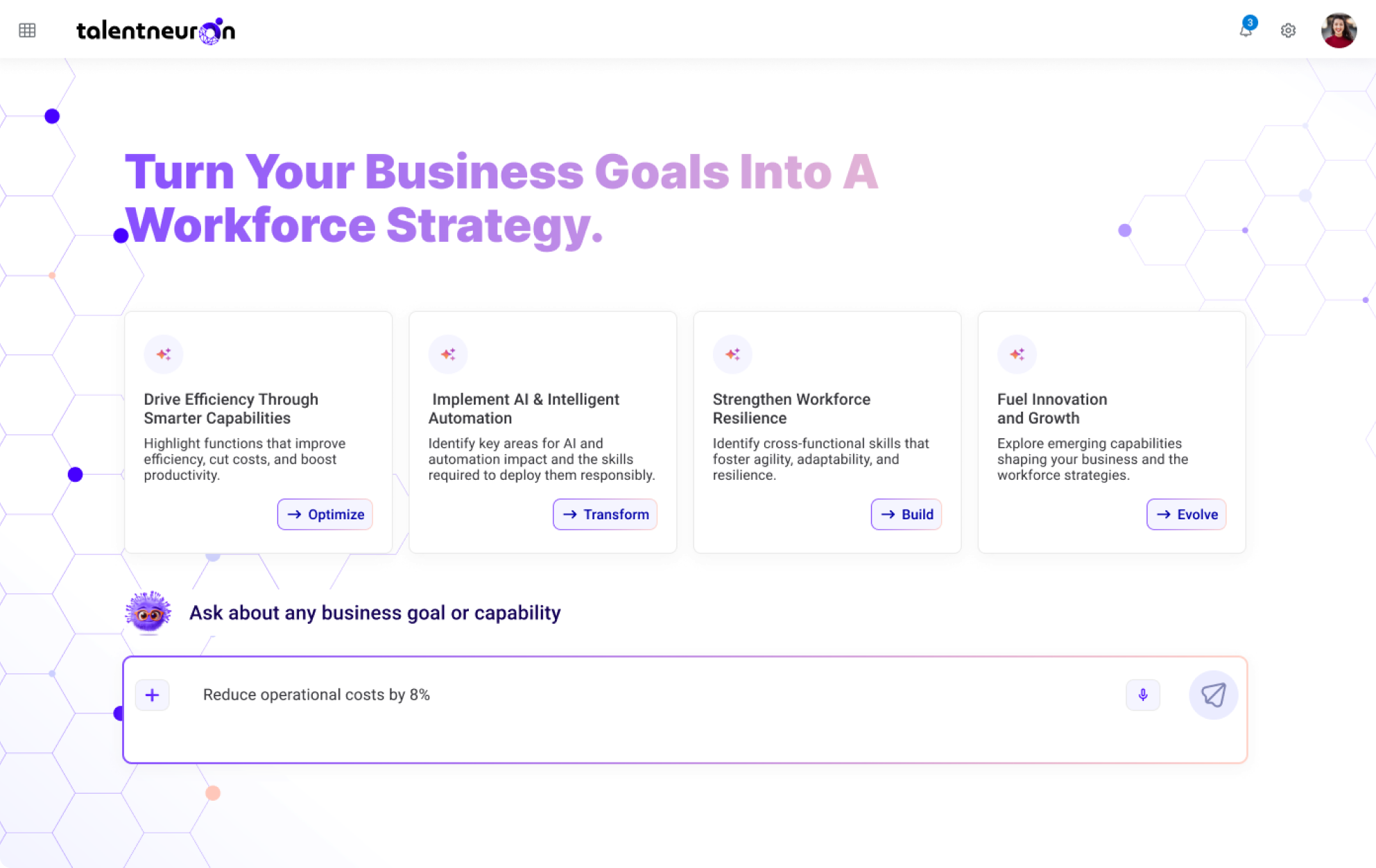Hit the Evolve button
This screenshot has width=1376, height=868.
tap(1187, 514)
